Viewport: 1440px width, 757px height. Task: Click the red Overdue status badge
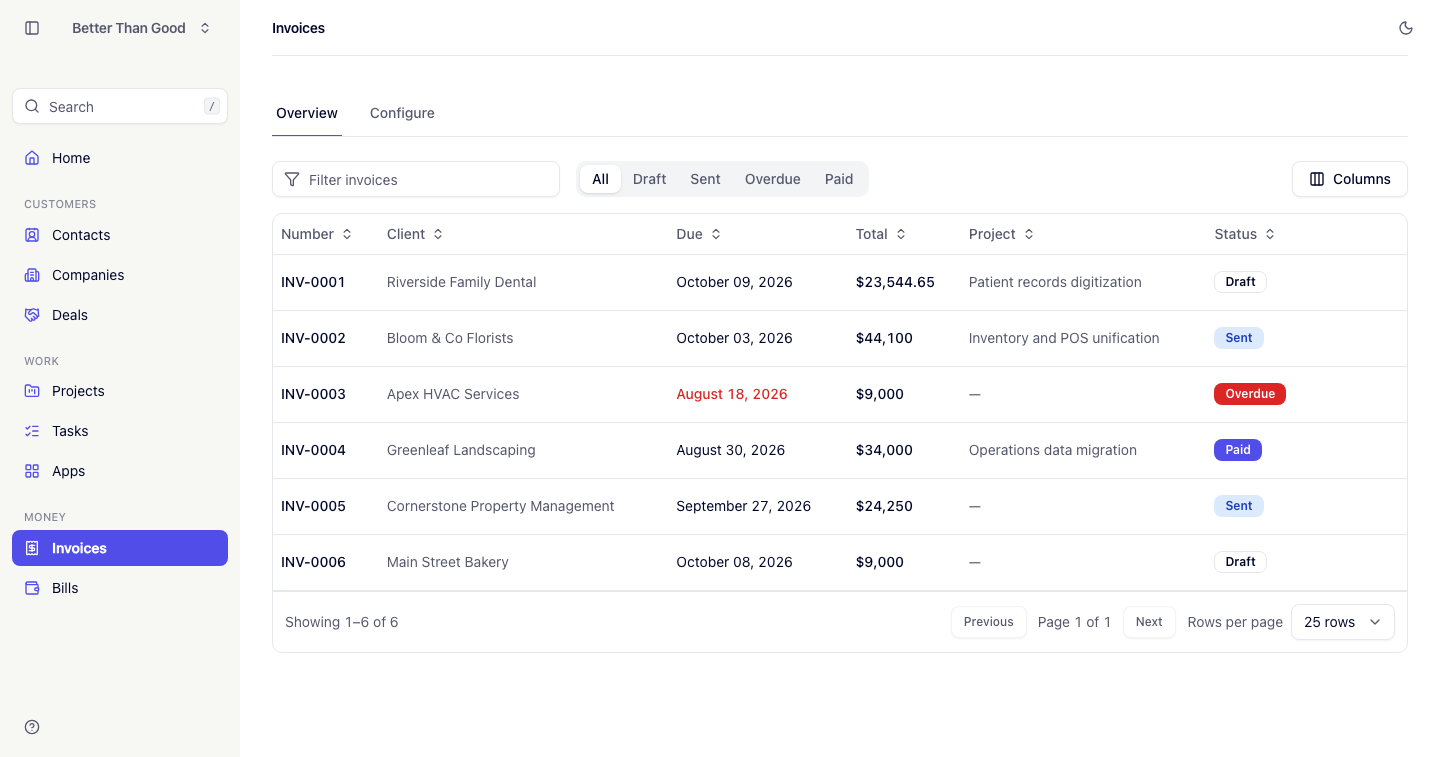pyautogui.click(x=1250, y=394)
